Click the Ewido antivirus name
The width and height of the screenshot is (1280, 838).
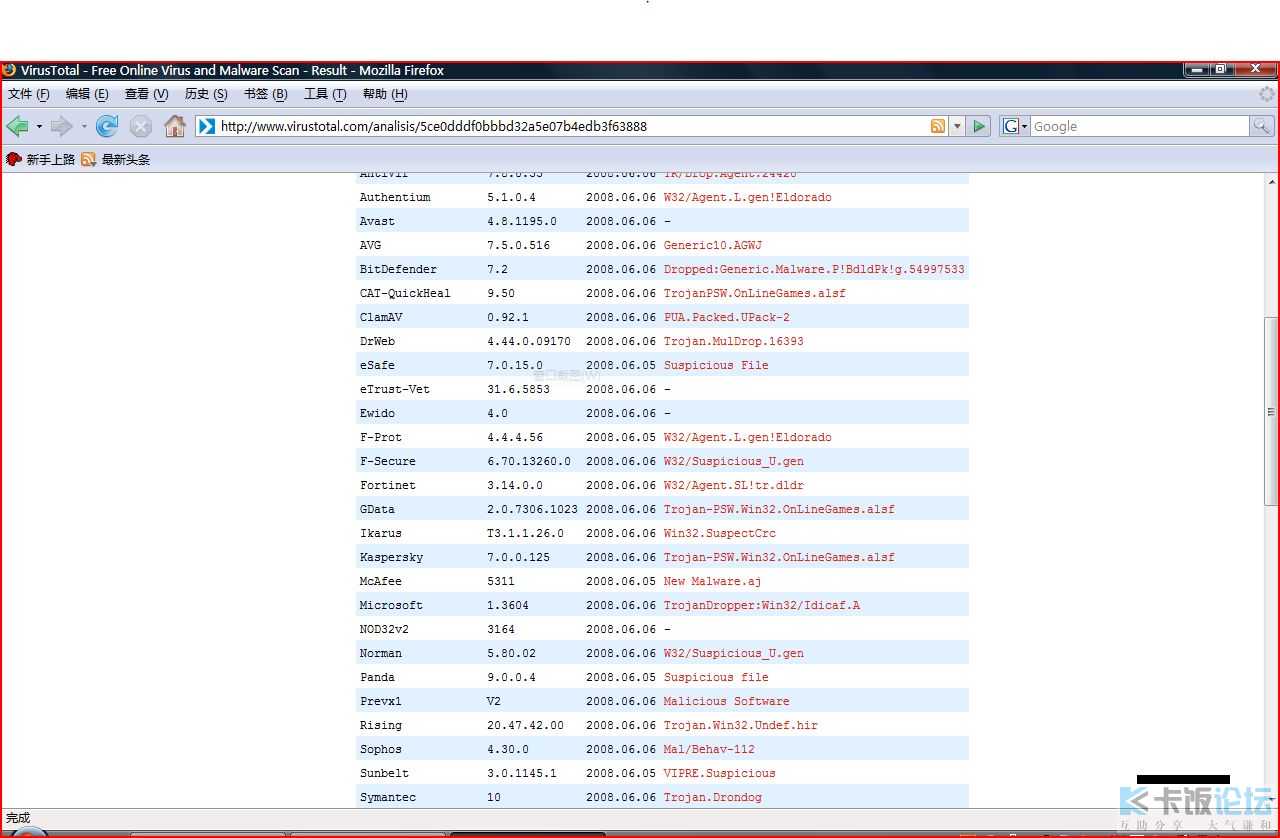click(377, 413)
